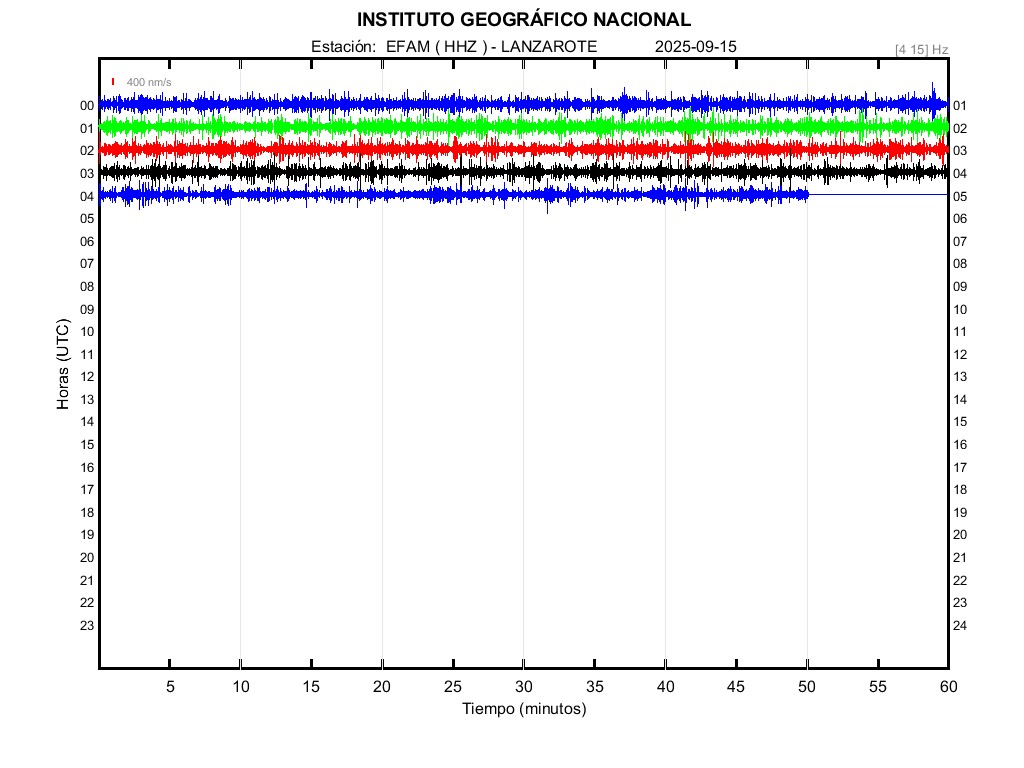Click the INSTITUTO GEOGRÁFICO NACIONAL title
This screenshot has height=768, width=1024.
point(524,20)
